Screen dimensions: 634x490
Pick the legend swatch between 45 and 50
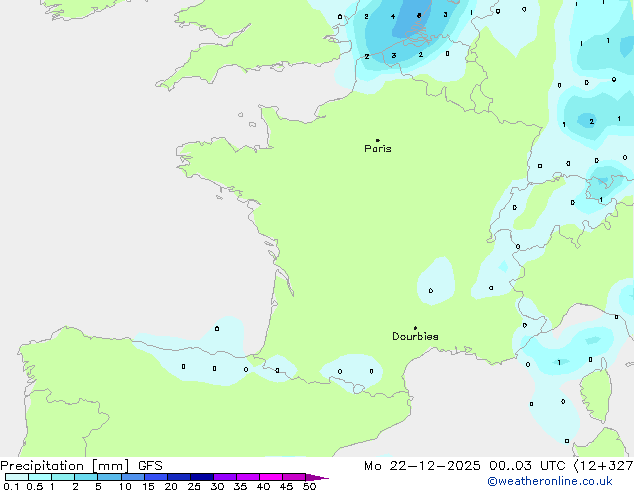pyautogui.click(x=294, y=477)
